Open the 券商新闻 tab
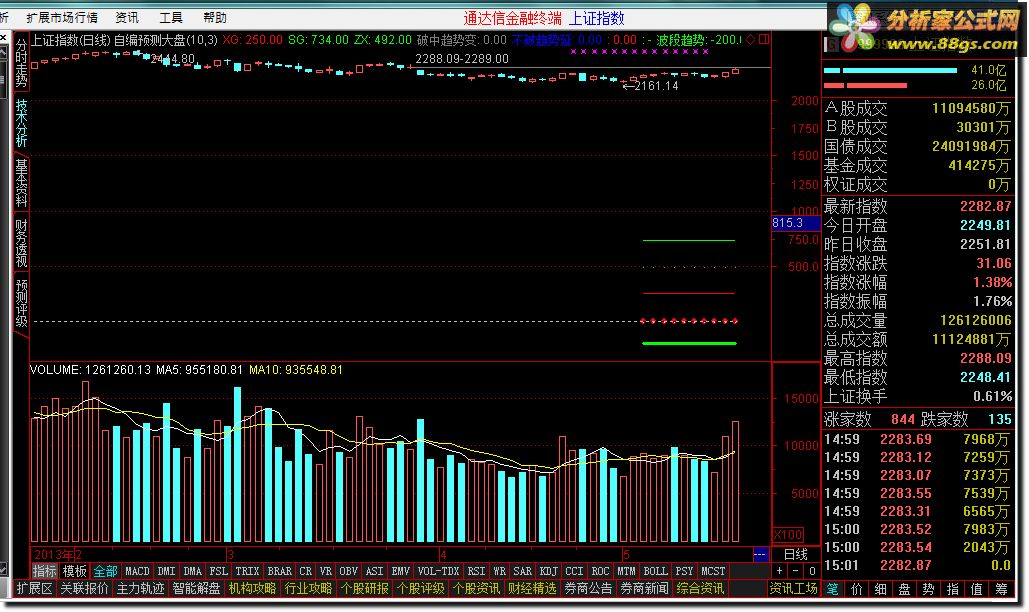This screenshot has height=612, width=1029. (644, 589)
